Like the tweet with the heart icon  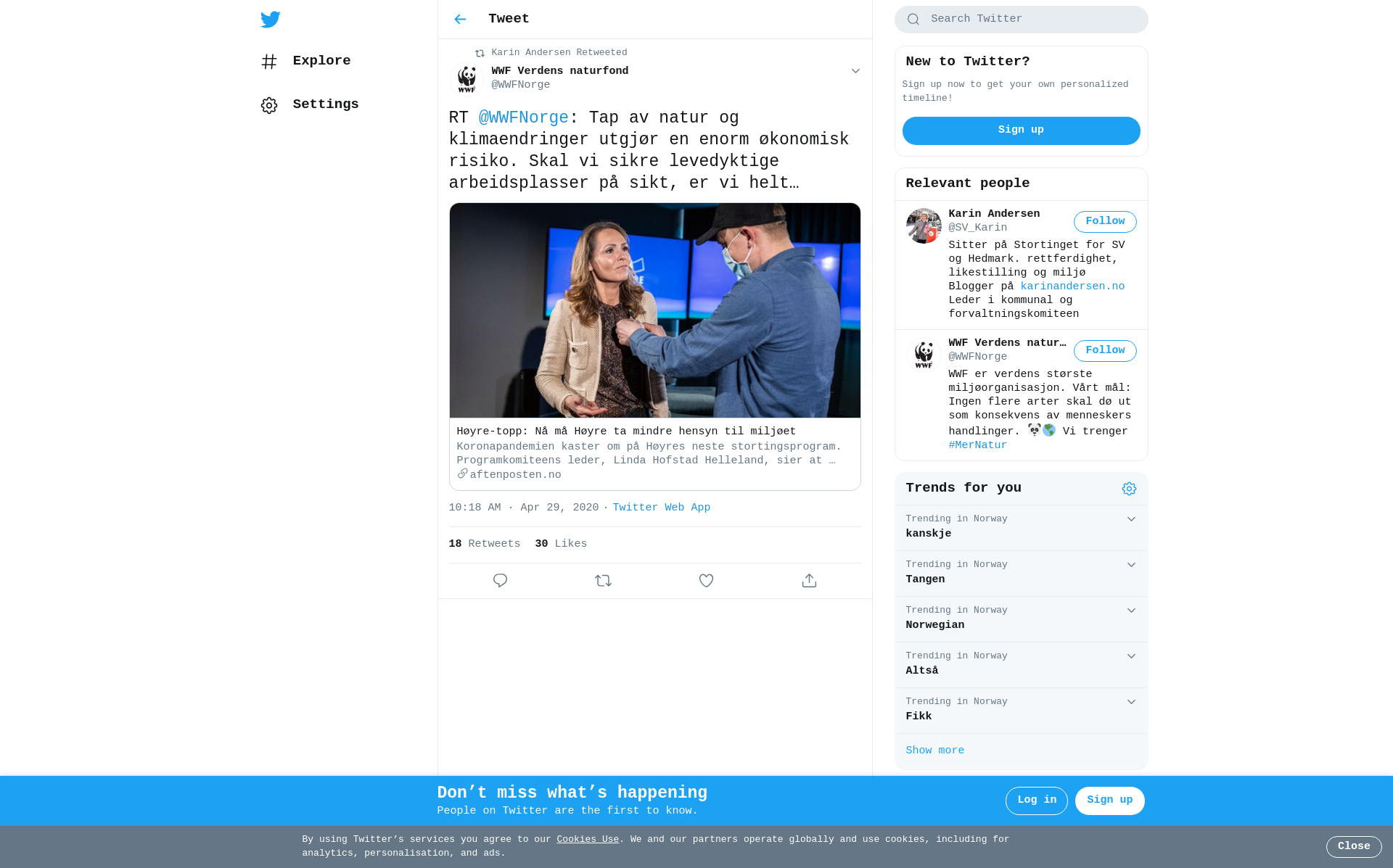coord(706,581)
